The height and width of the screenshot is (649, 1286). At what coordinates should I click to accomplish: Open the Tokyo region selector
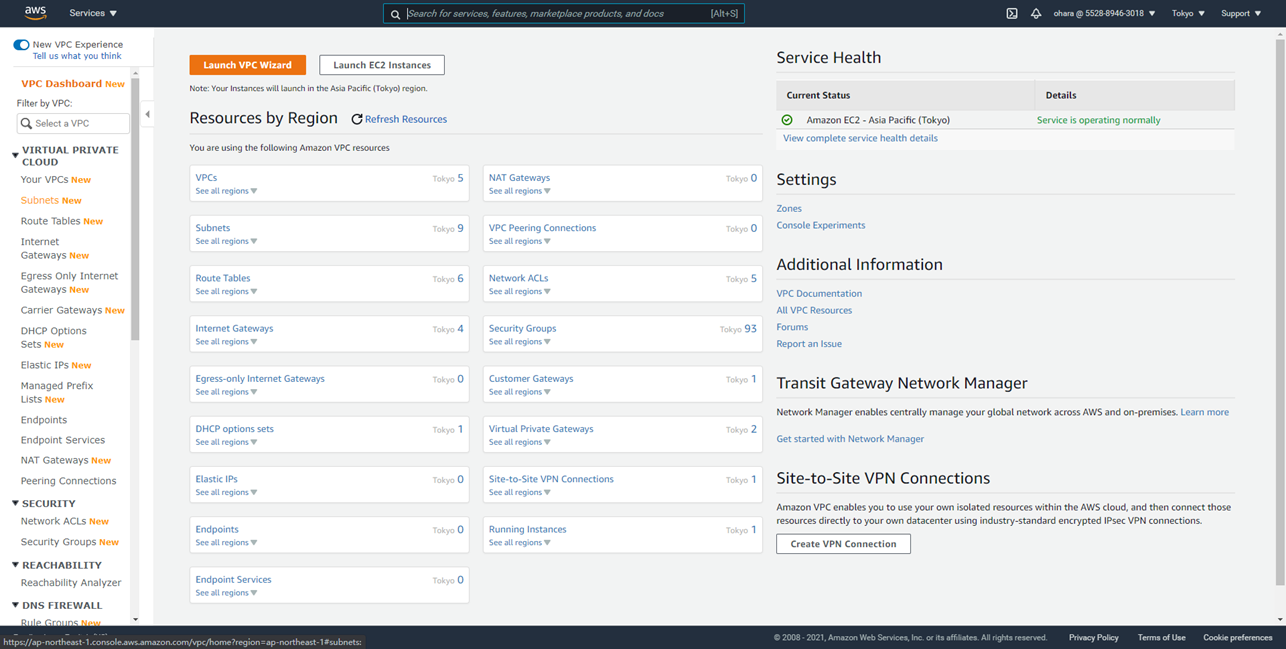pos(1188,13)
